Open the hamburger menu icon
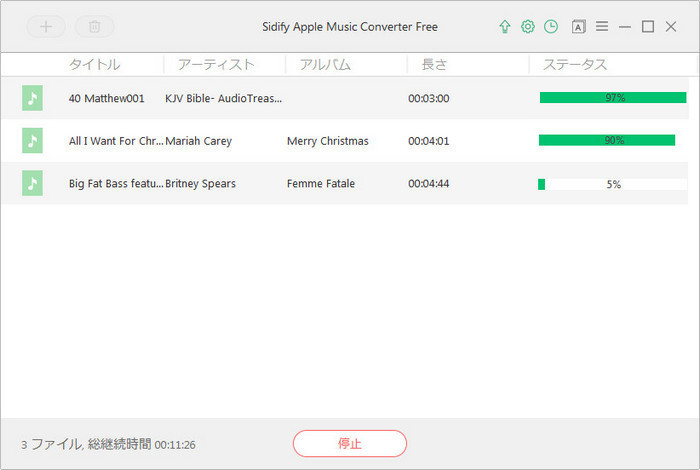700x470 pixels. [x=602, y=26]
